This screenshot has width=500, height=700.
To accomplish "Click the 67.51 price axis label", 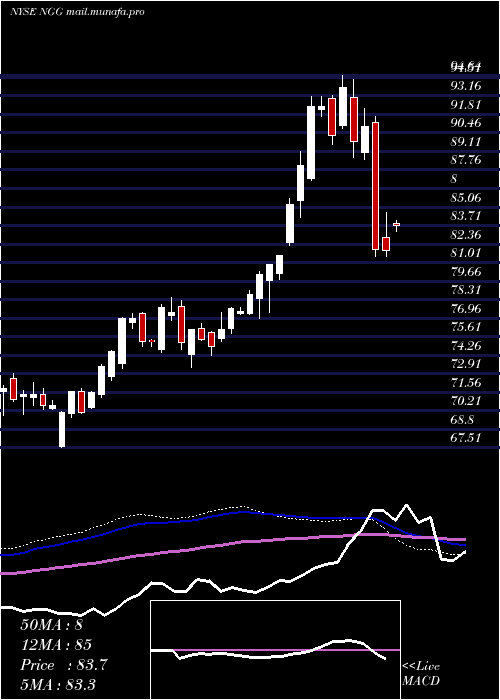I will (x=466, y=438).
